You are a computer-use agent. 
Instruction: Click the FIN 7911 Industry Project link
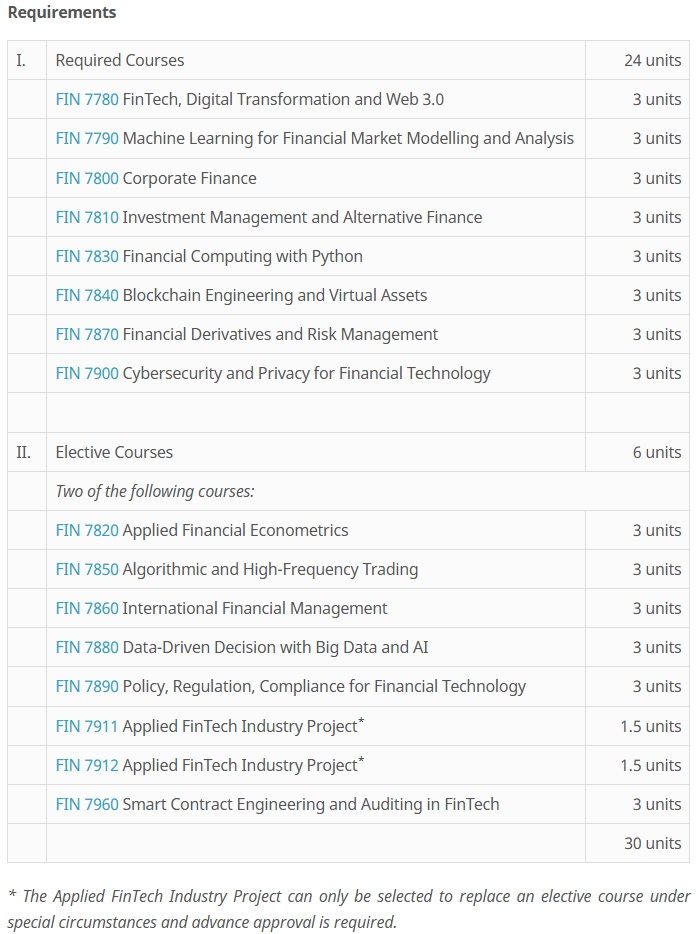87,726
